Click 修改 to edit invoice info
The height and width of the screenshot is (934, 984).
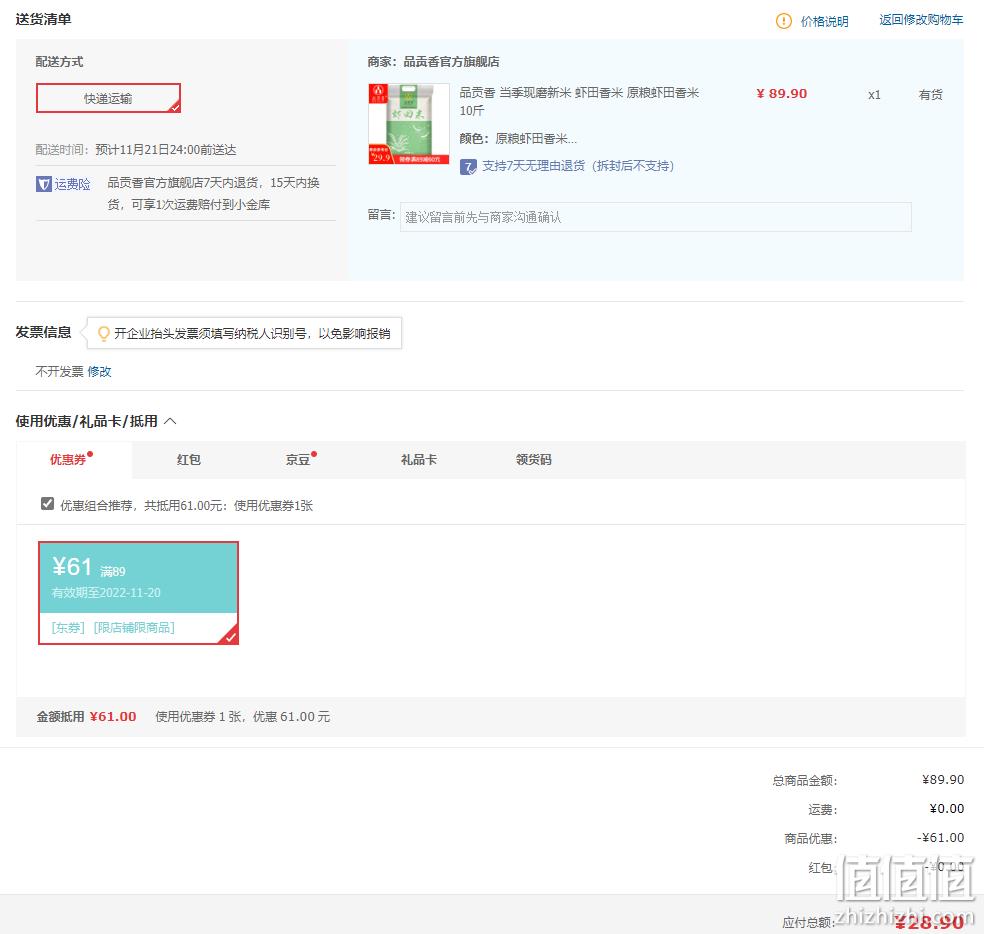click(x=99, y=372)
